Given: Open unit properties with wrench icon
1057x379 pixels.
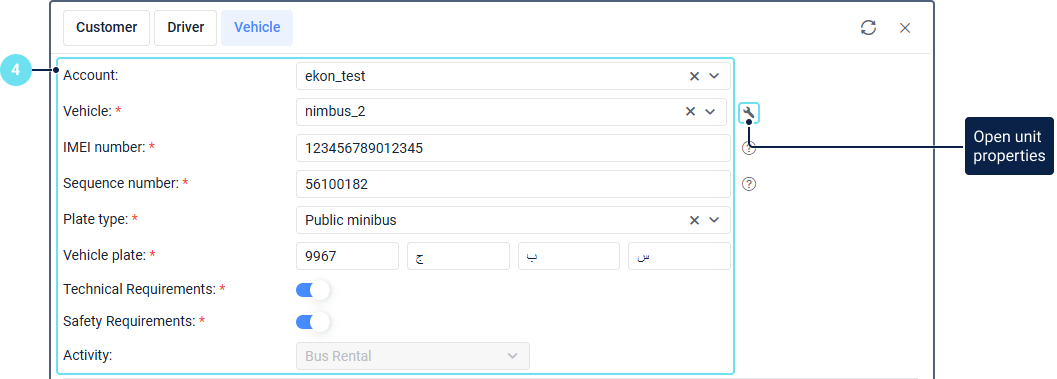Looking at the screenshot, I should coord(748,113).
